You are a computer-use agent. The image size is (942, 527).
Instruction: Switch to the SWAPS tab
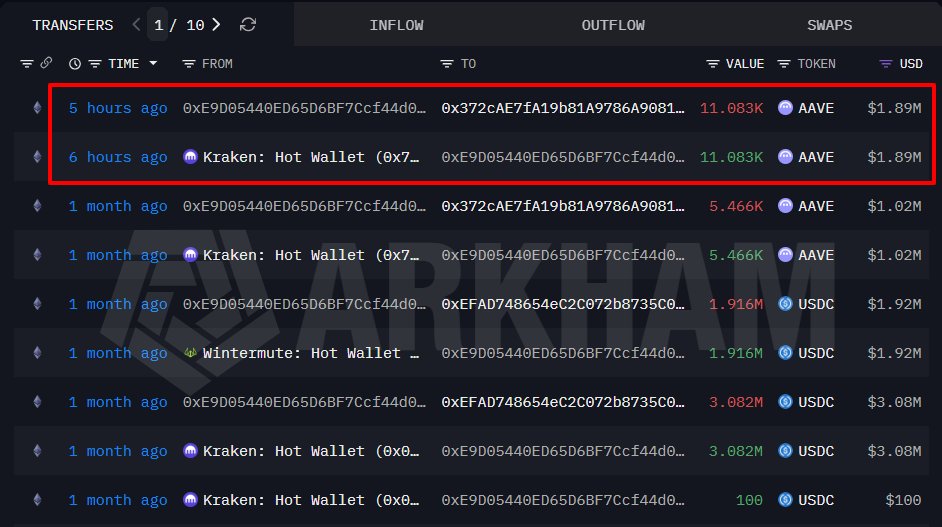coord(830,25)
